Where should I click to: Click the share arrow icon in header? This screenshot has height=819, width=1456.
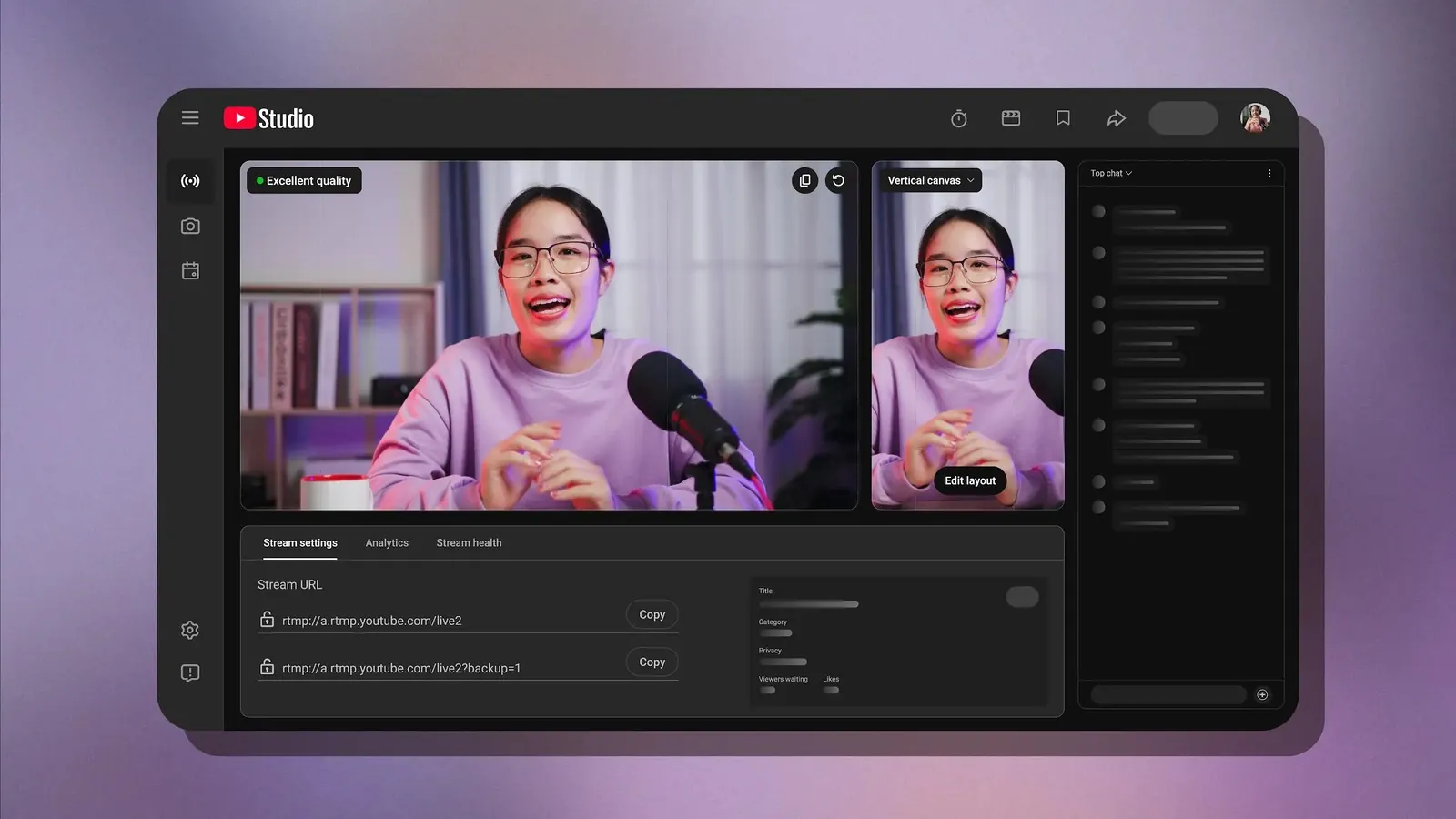point(1117,118)
